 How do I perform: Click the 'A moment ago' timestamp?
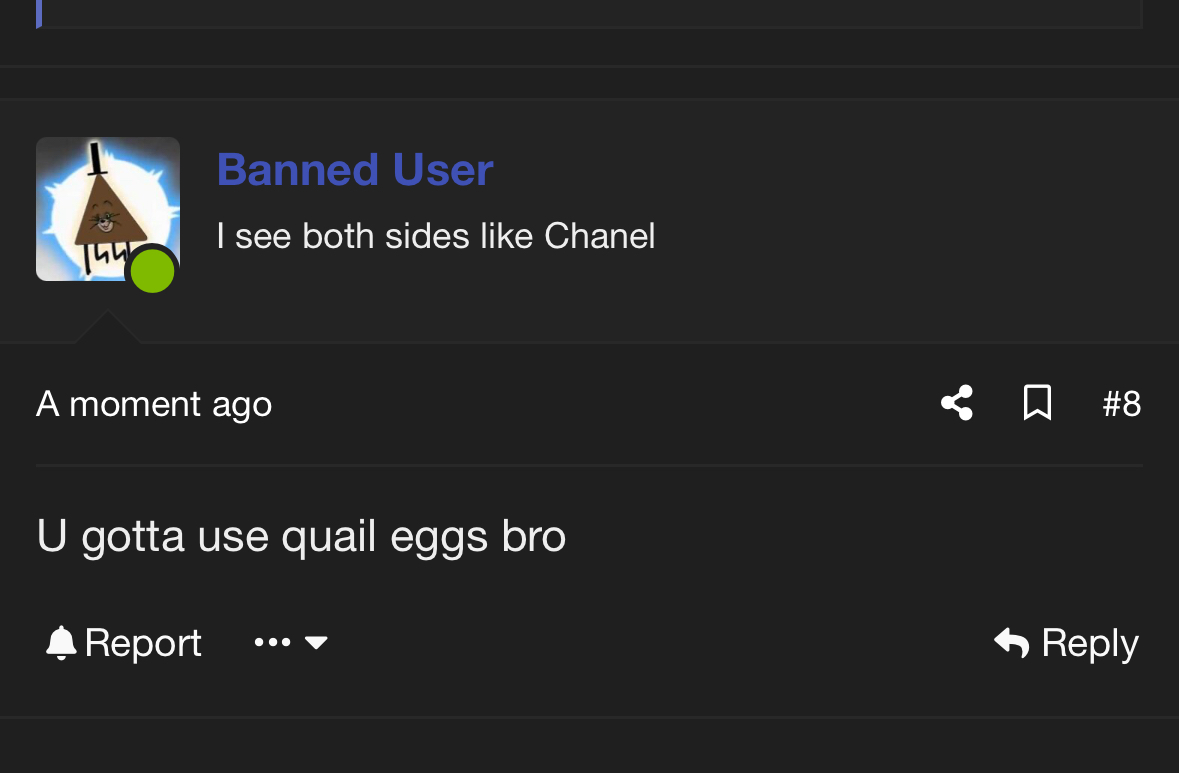click(x=154, y=404)
